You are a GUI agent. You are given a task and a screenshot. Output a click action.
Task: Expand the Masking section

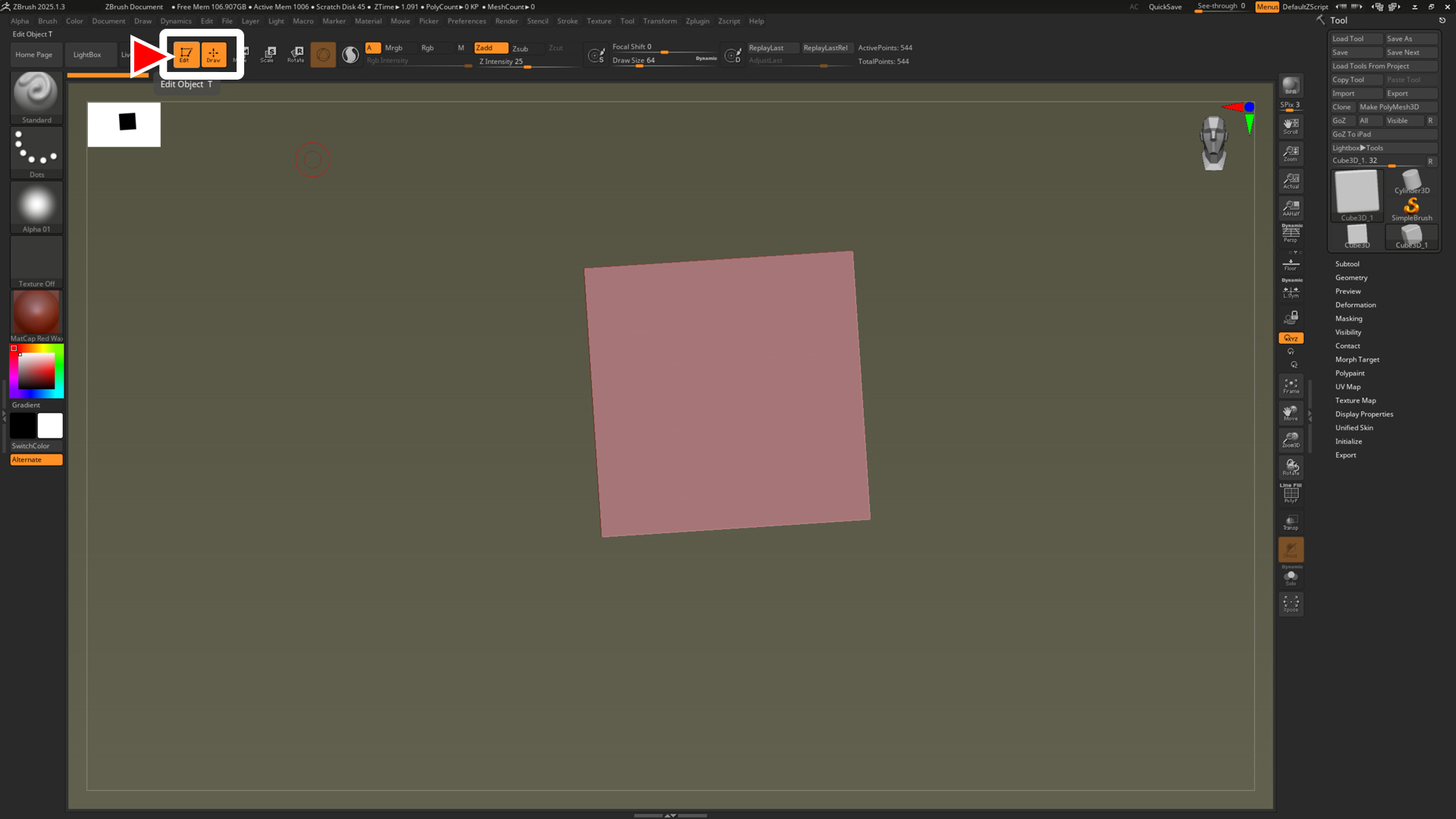1348,318
